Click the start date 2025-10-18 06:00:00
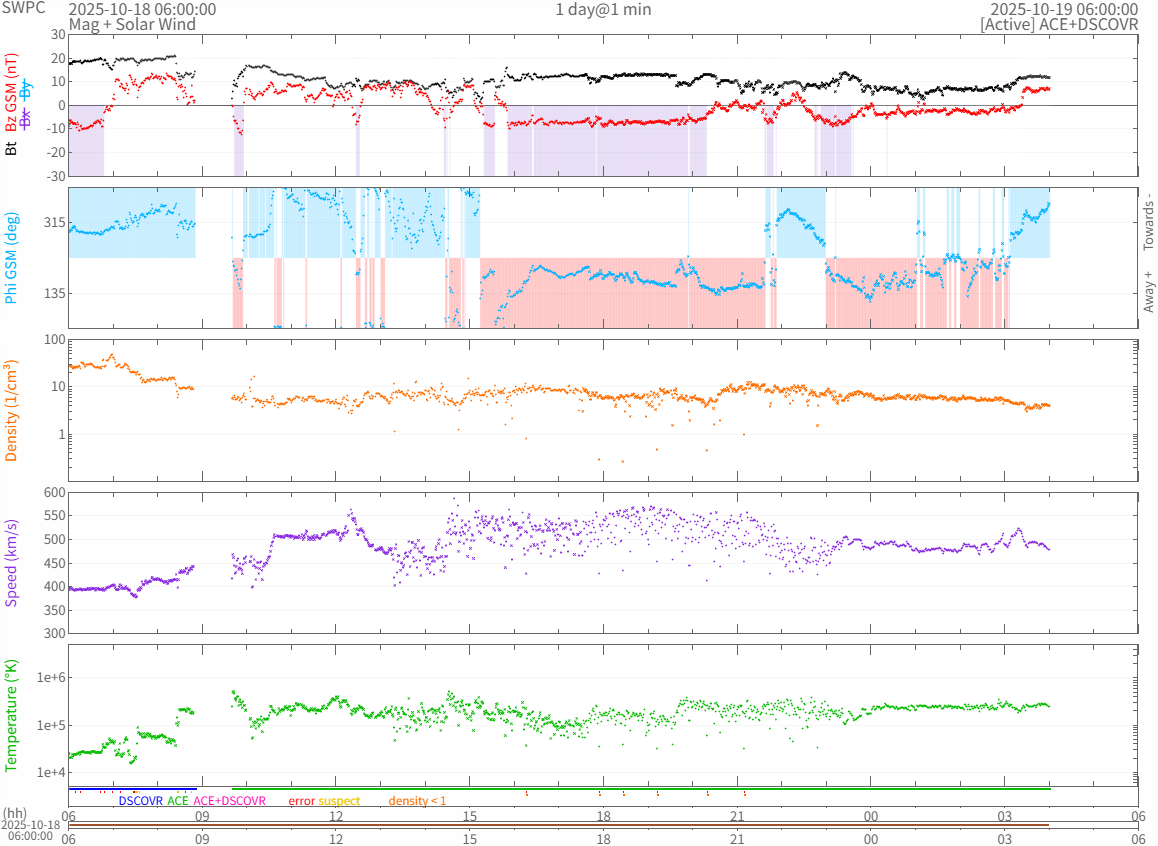 (x=141, y=9)
